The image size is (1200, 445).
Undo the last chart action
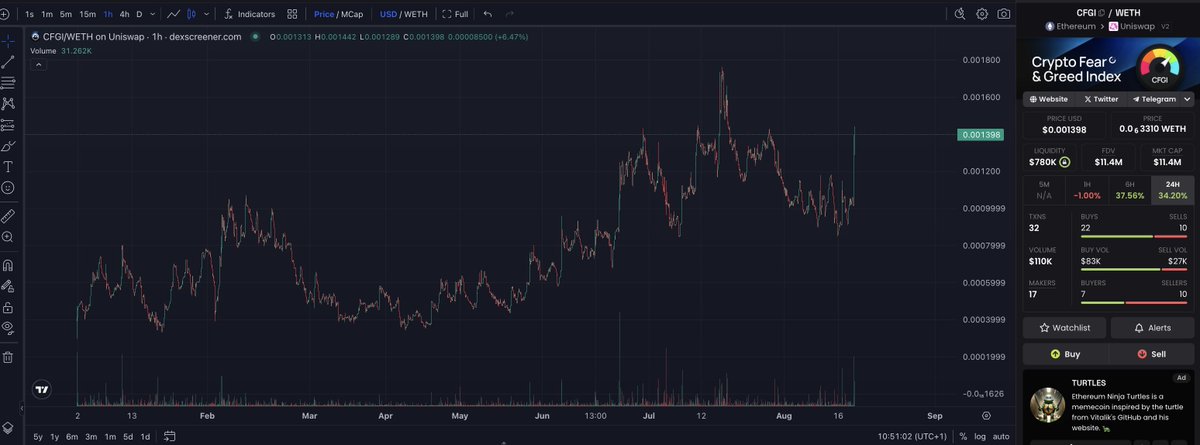point(488,14)
